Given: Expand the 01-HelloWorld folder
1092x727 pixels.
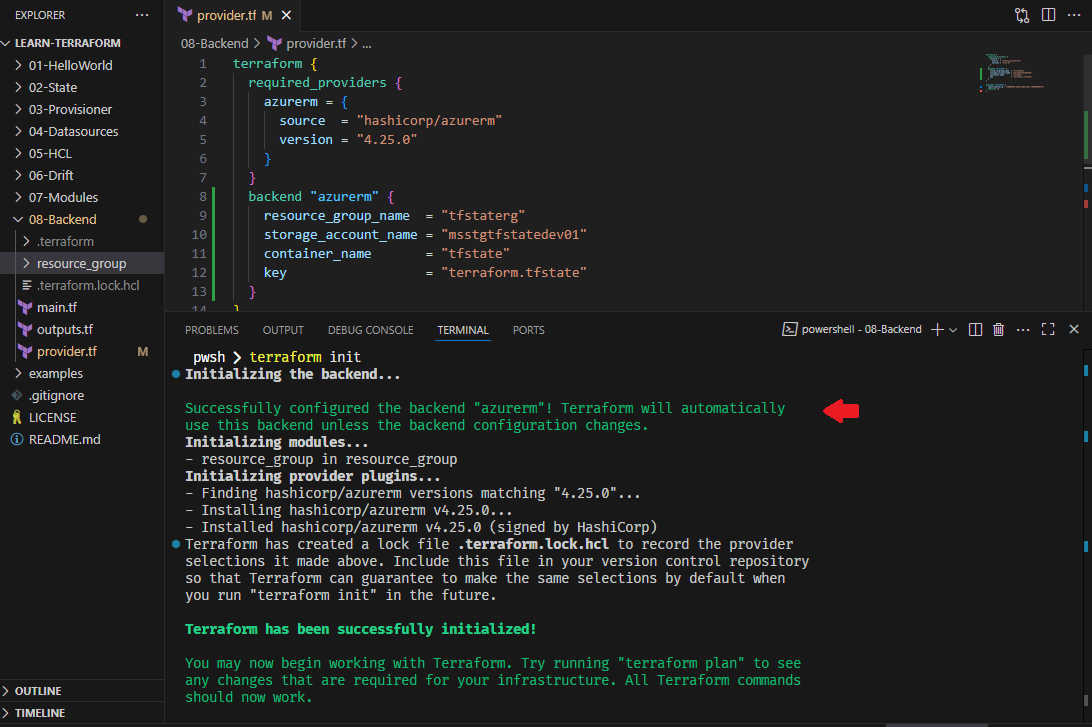Looking at the screenshot, I should (18, 65).
